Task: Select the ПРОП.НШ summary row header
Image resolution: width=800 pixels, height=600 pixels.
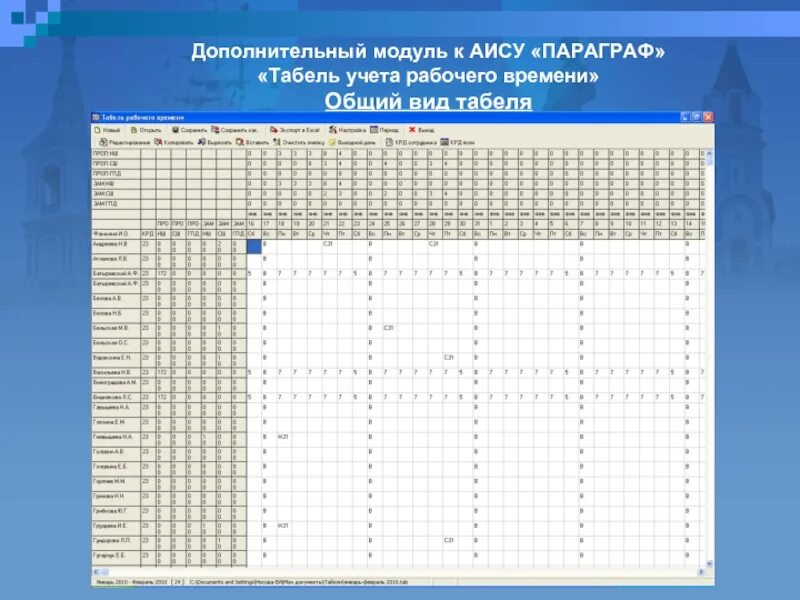Action: tap(116, 154)
